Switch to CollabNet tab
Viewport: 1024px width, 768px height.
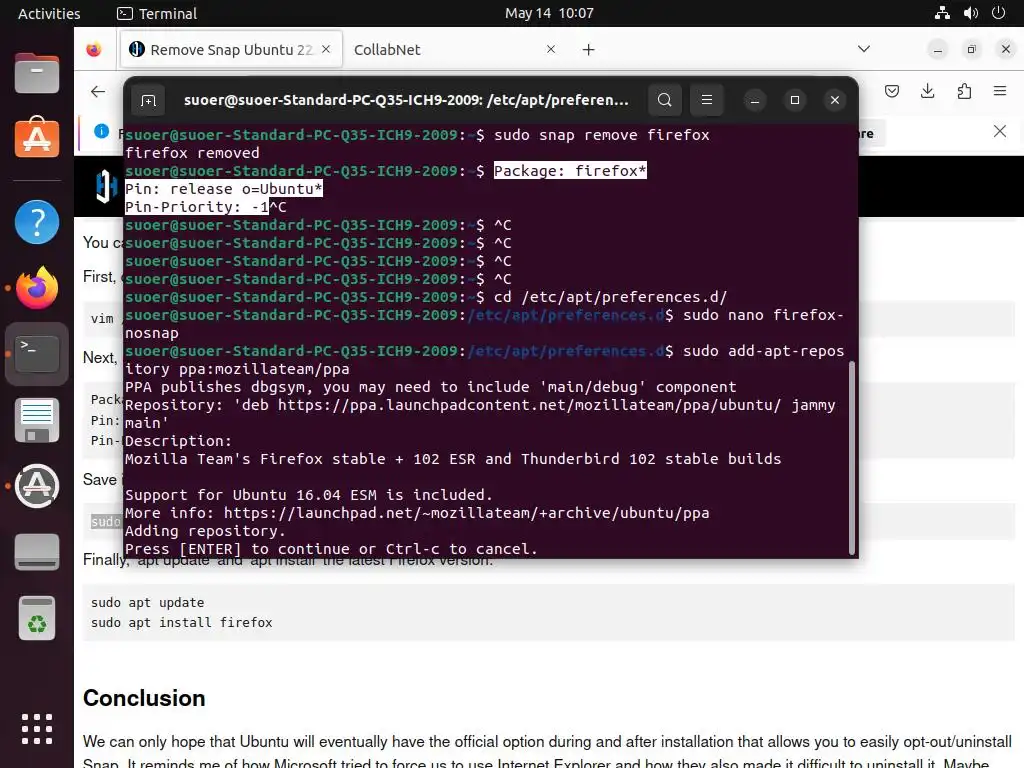453,50
